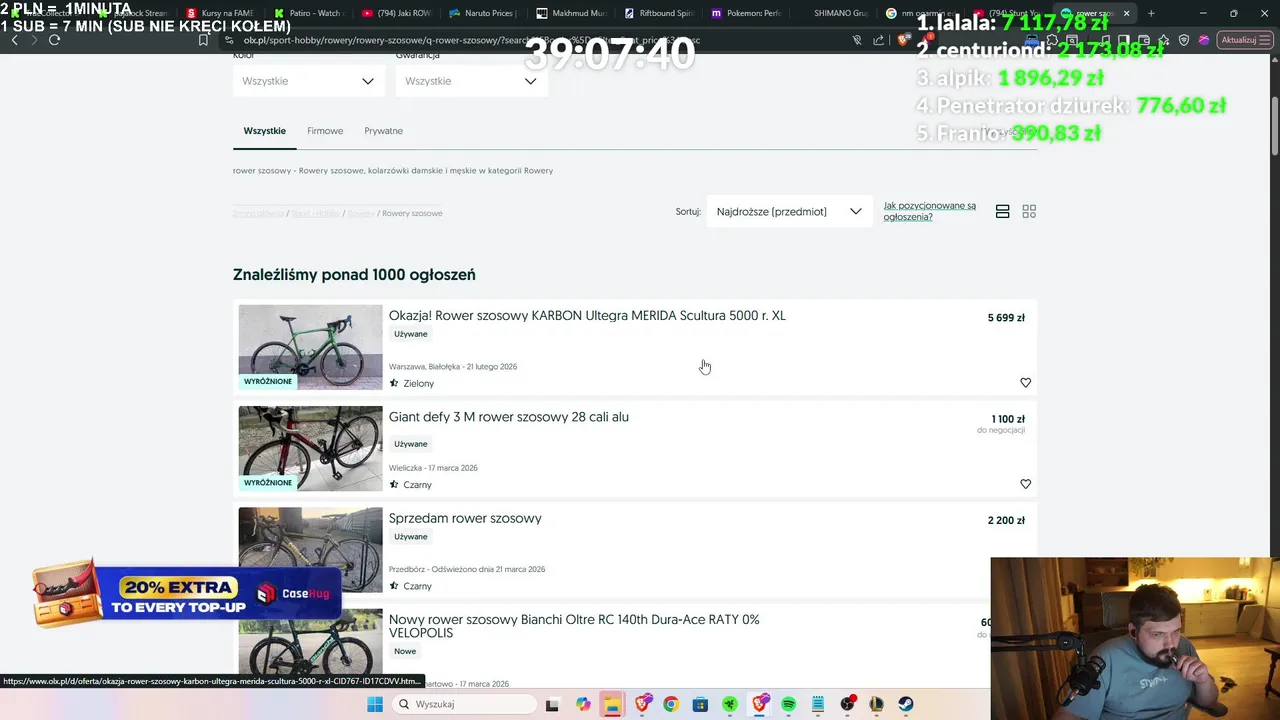Open the Merida Scultura 5000 listing title
Screen dimensions: 1280x720
(587, 316)
